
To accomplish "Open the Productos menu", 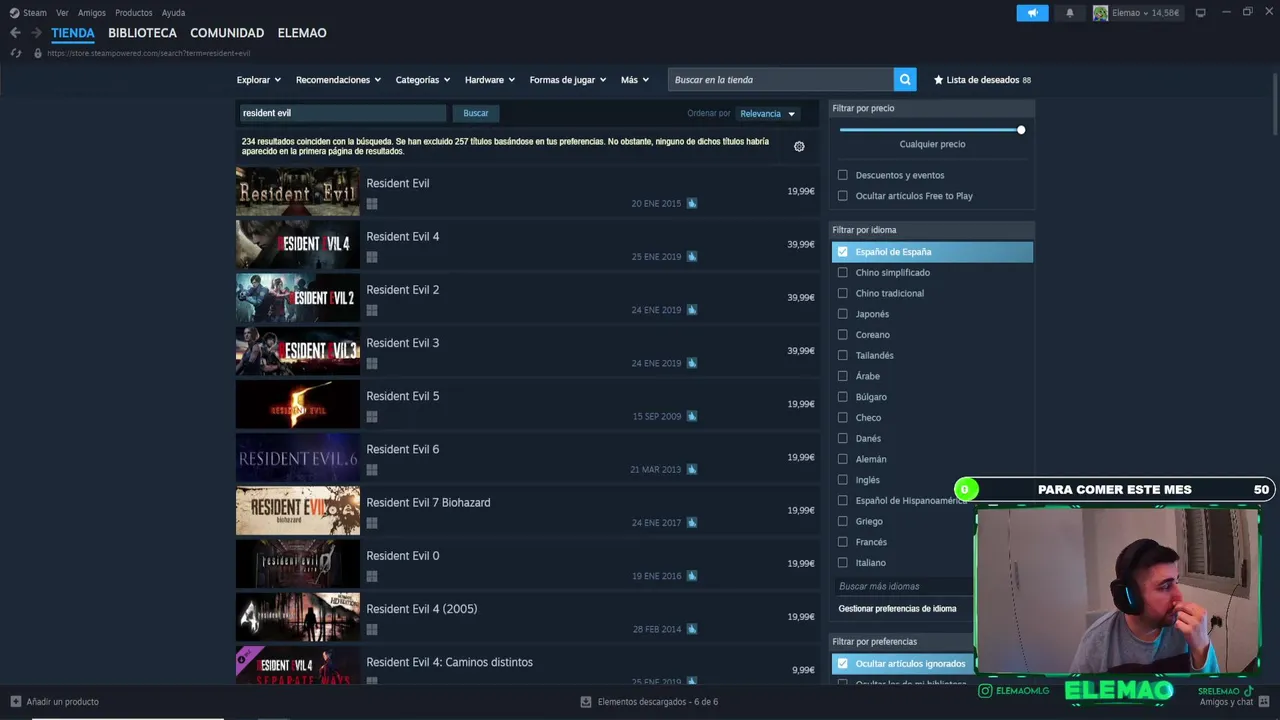I will [x=134, y=13].
